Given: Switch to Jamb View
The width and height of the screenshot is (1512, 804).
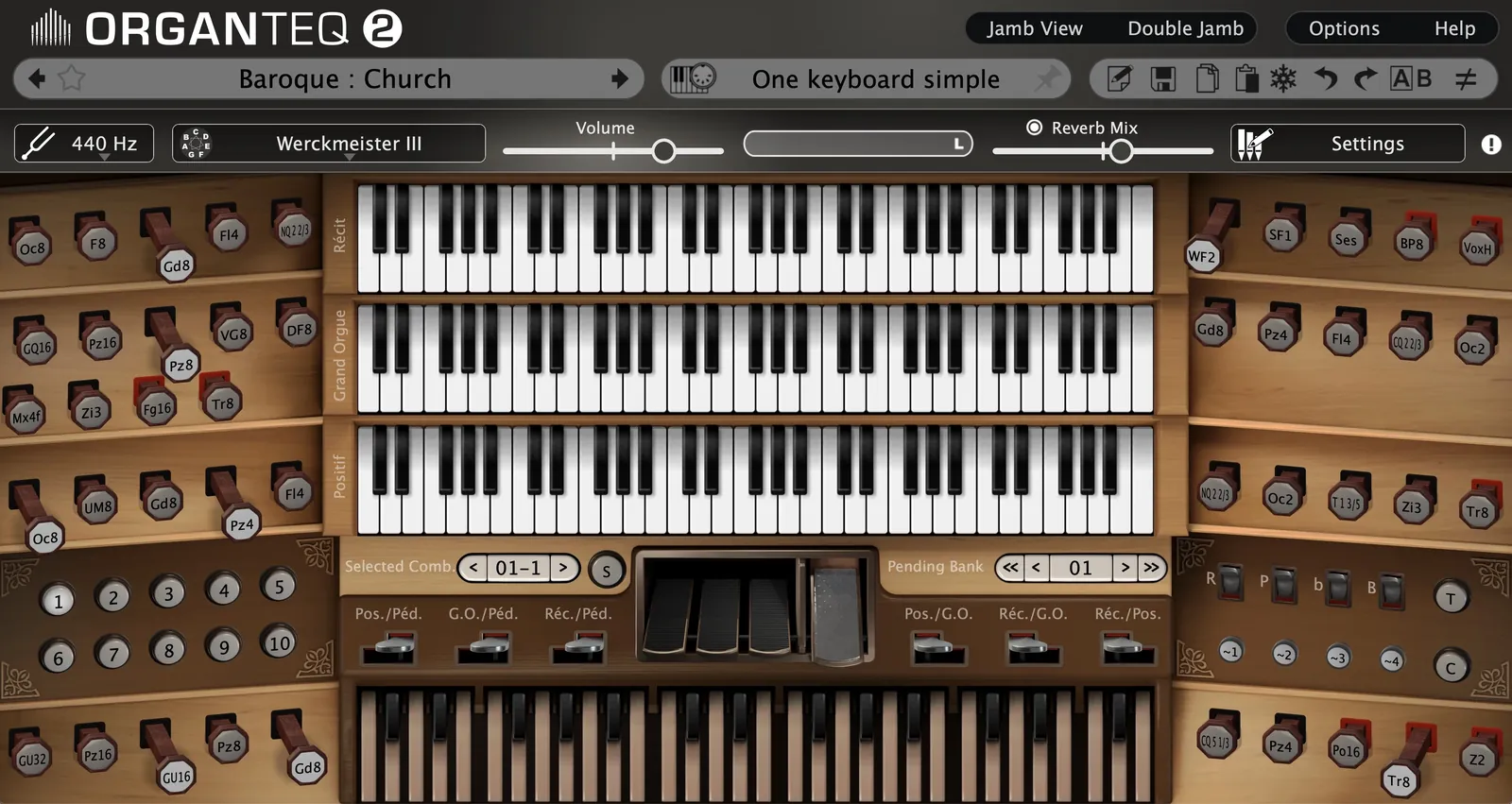Looking at the screenshot, I should [1035, 28].
